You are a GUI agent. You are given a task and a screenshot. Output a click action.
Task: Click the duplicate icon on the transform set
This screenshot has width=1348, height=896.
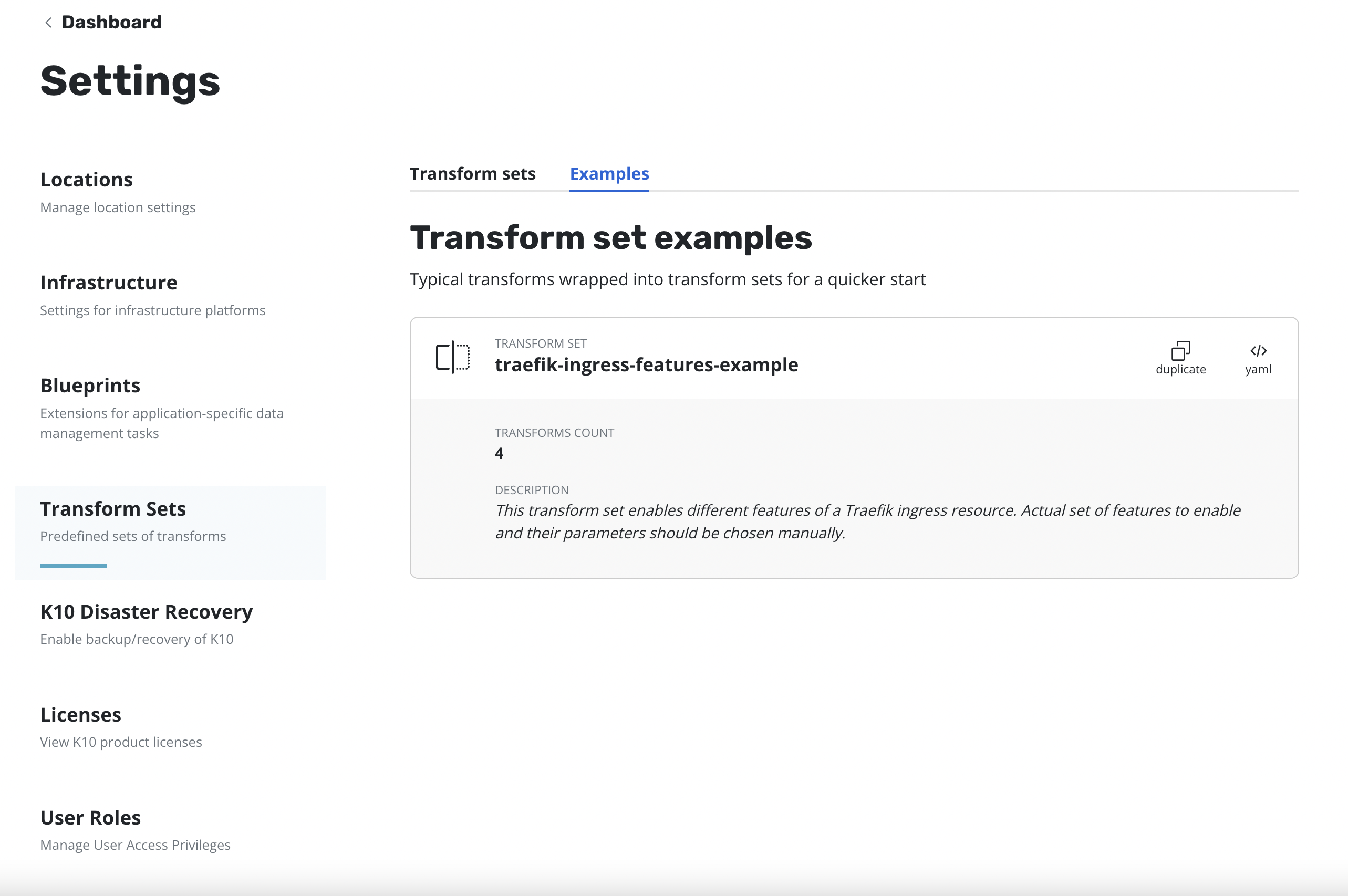pos(1180,350)
